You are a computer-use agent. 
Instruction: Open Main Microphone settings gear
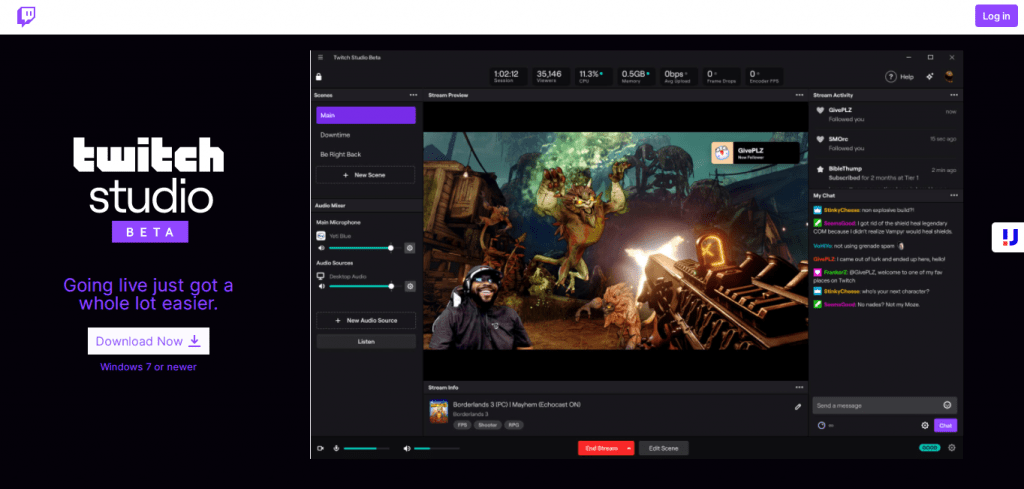409,247
